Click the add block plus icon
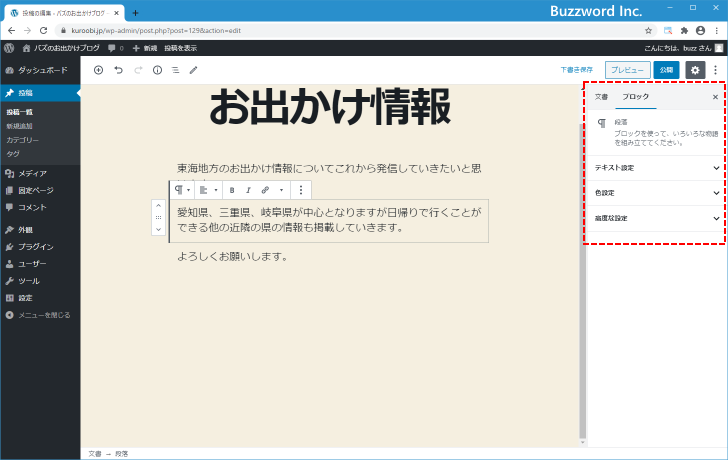Viewport: 728px width, 460px height. point(98,70)
